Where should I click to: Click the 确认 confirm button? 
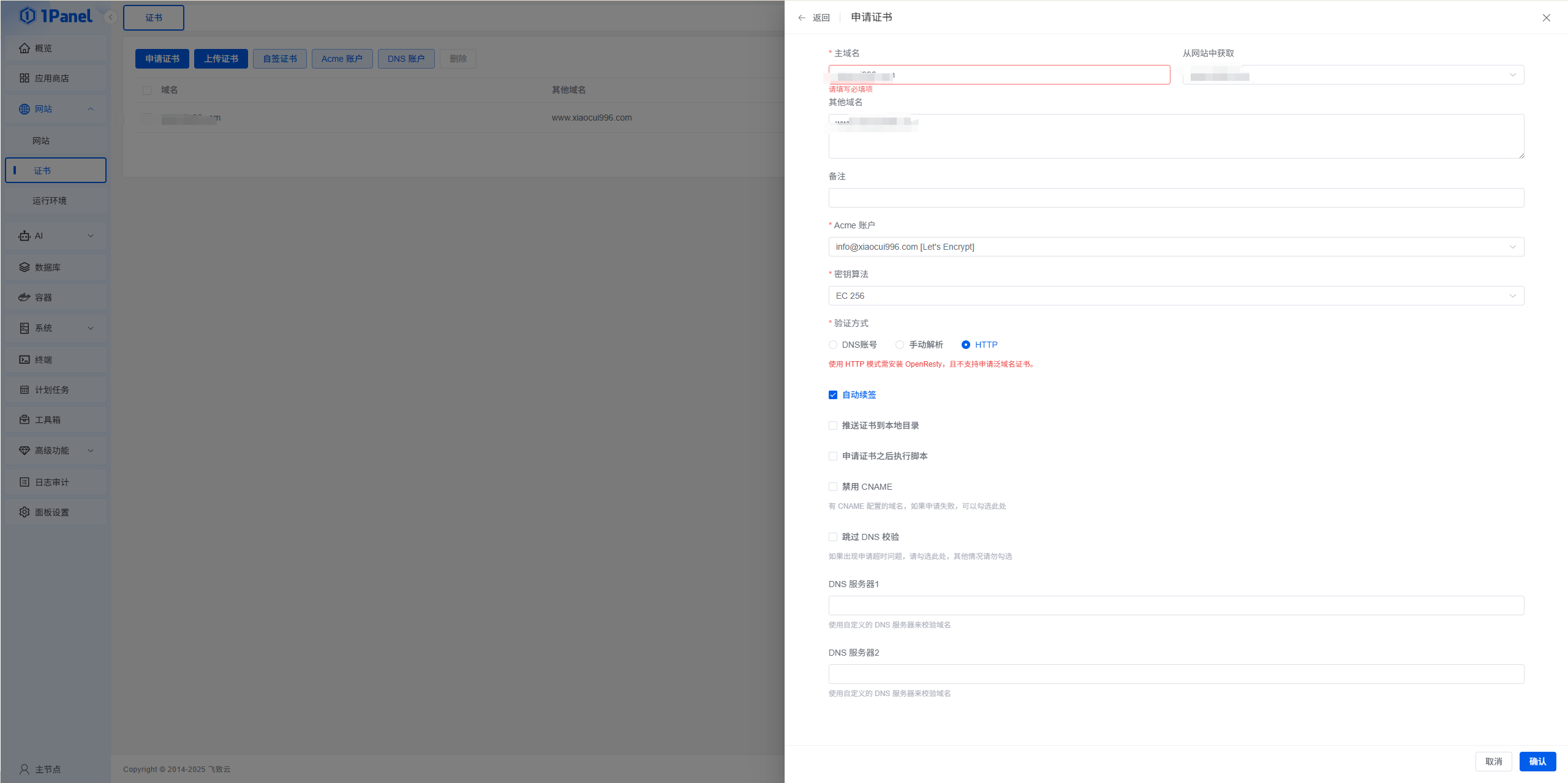[x=1537, y=761]
